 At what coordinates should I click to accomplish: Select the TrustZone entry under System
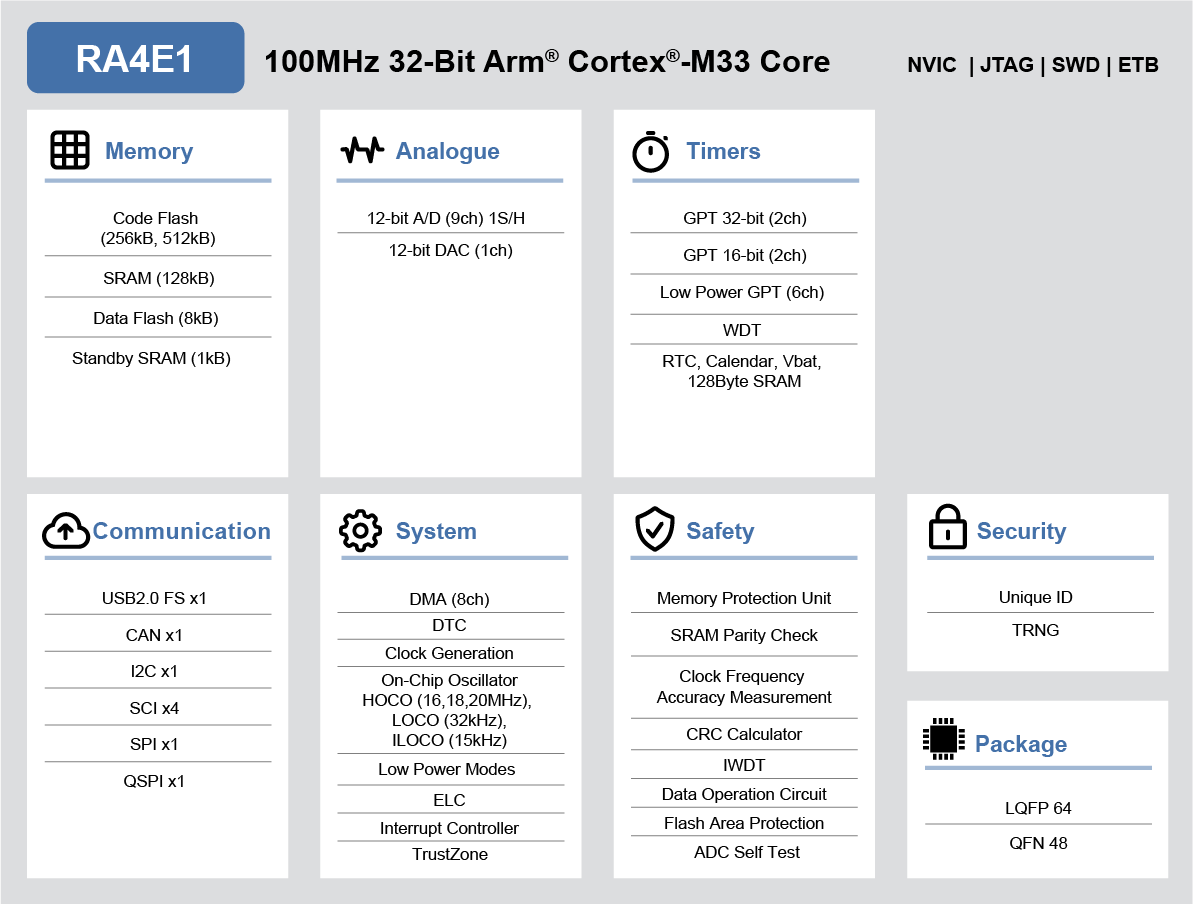coord(450,854)
